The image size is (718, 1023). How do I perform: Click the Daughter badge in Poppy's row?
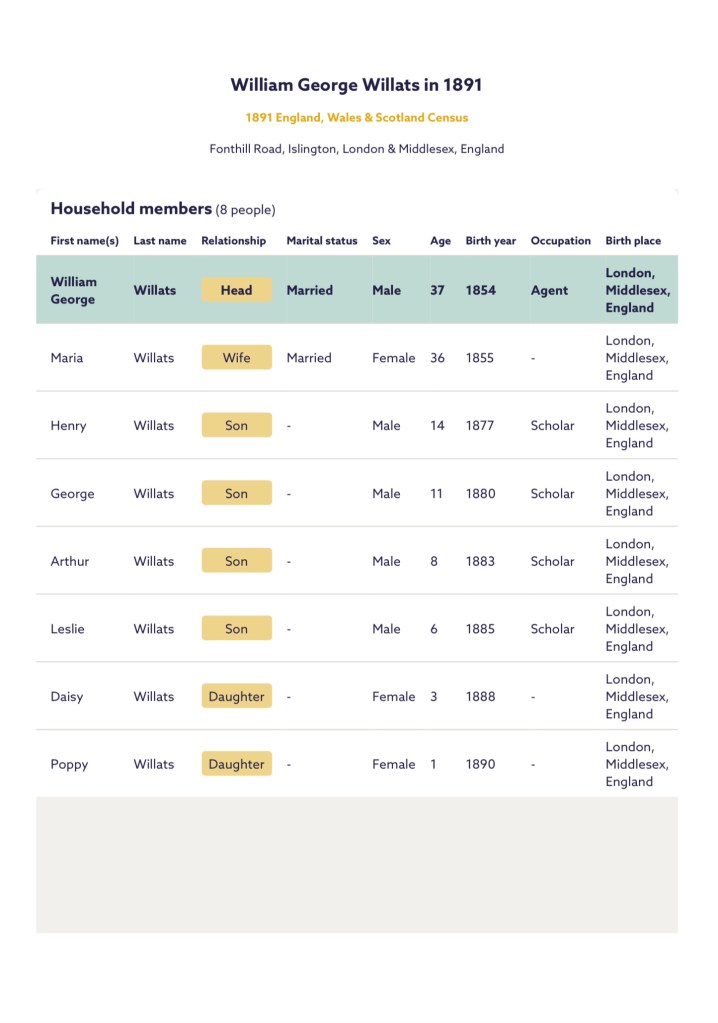(x=236, y=765)
